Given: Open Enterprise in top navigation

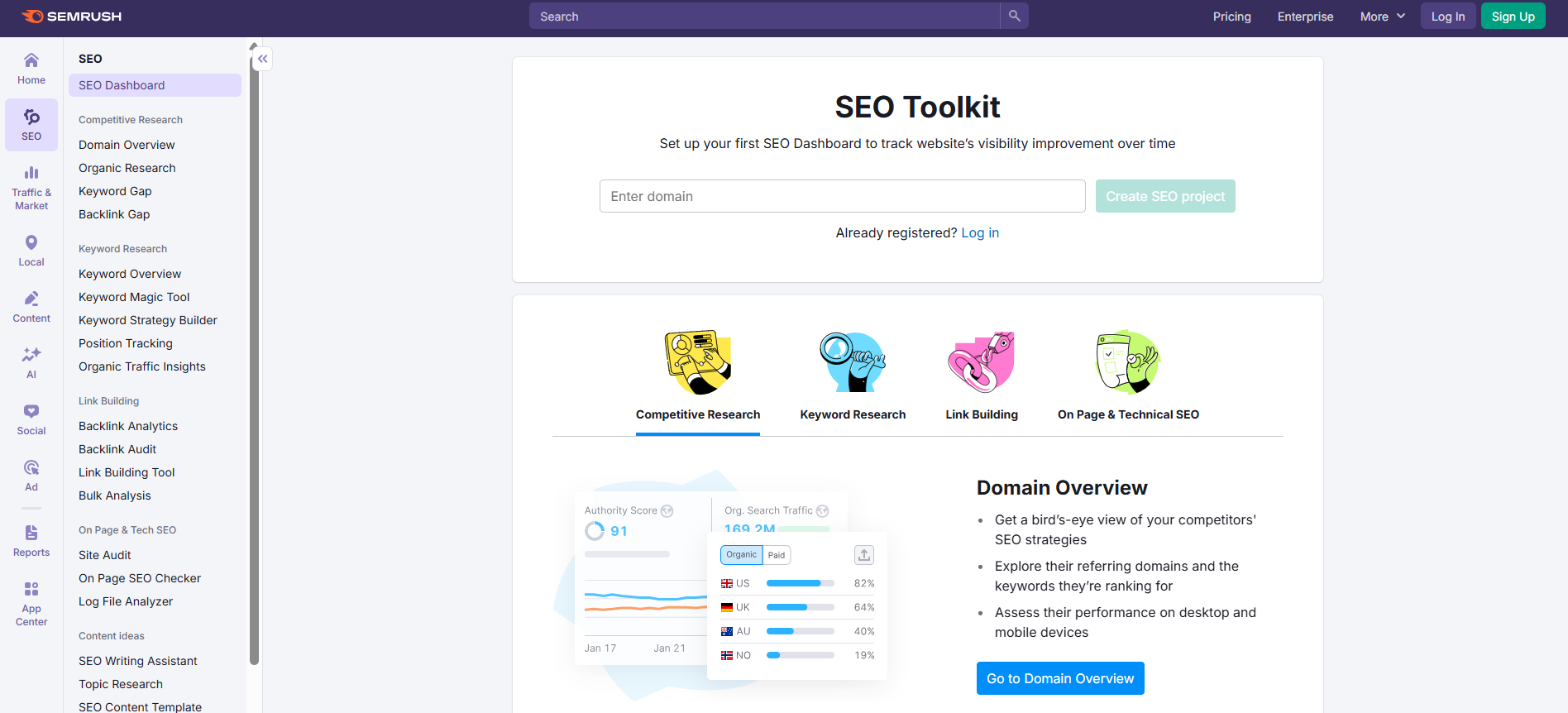Looking at the screenshot, I should (x=1305, y=17).
